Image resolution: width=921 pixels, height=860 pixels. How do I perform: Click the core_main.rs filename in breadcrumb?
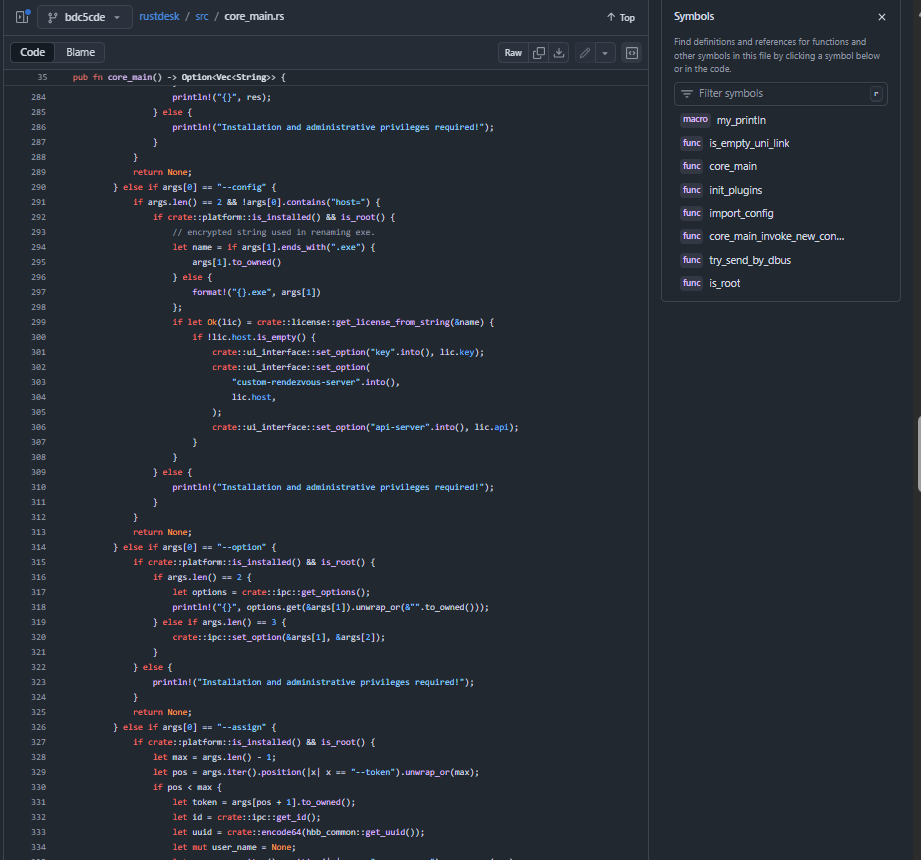click(x=254, y=16)
